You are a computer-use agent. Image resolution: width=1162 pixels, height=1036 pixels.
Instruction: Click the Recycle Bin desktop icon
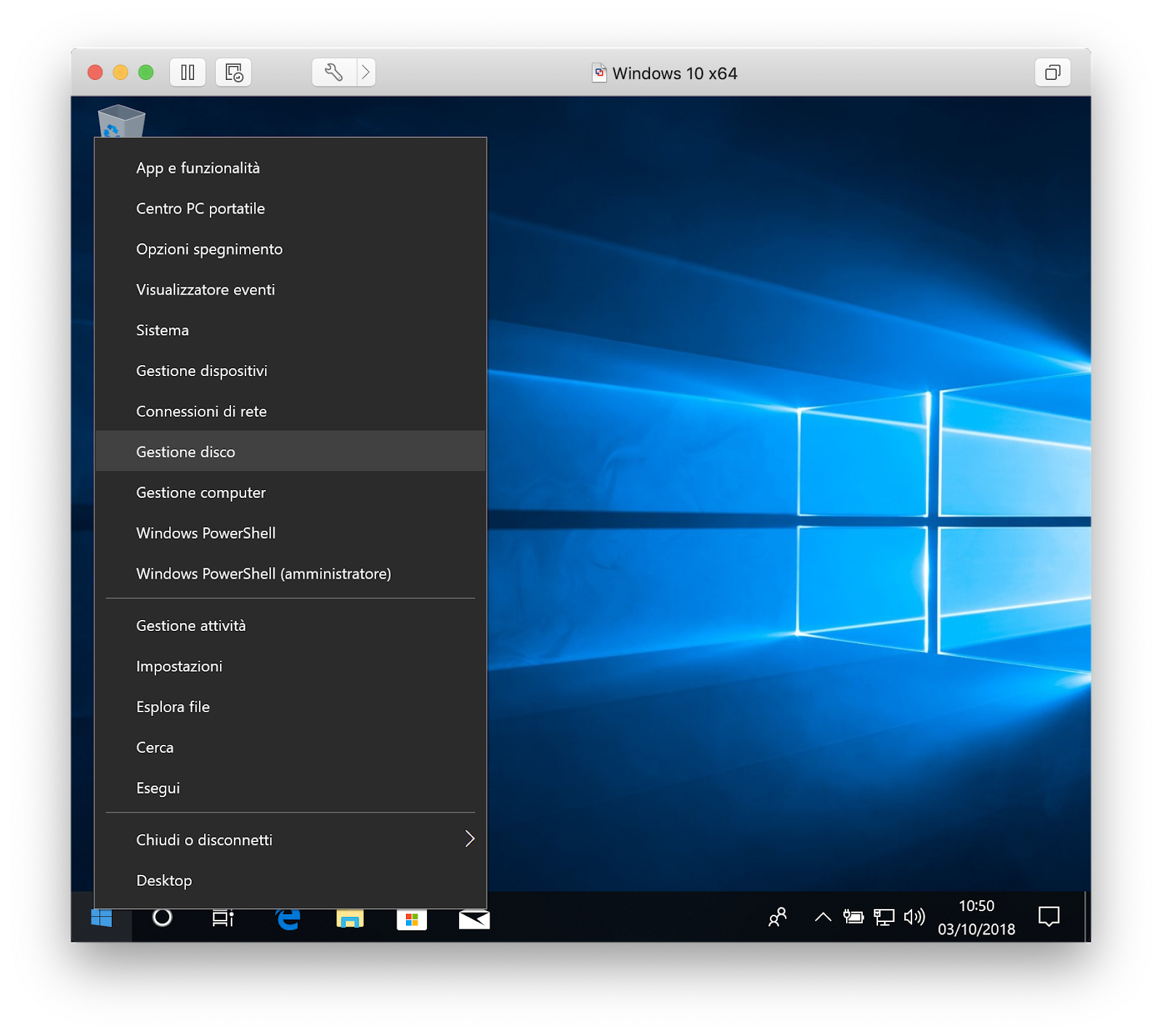pyautogui.click(x=121, y=121)
